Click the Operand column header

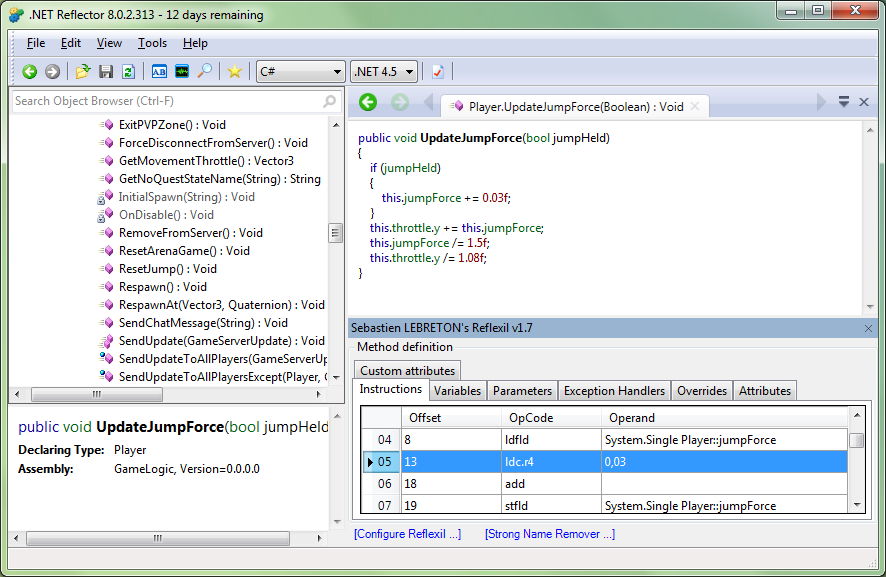click(724, 418)
